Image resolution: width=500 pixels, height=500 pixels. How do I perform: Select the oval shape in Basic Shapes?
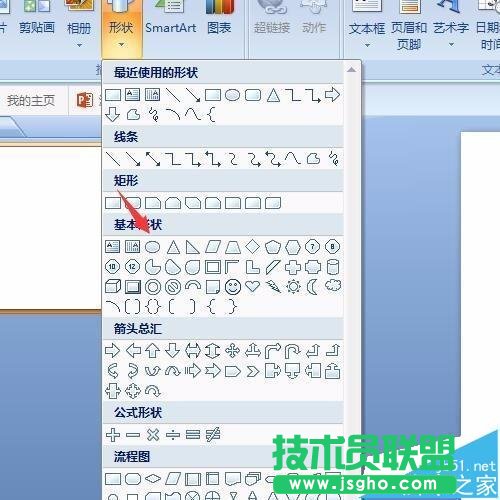click(153, 247)
